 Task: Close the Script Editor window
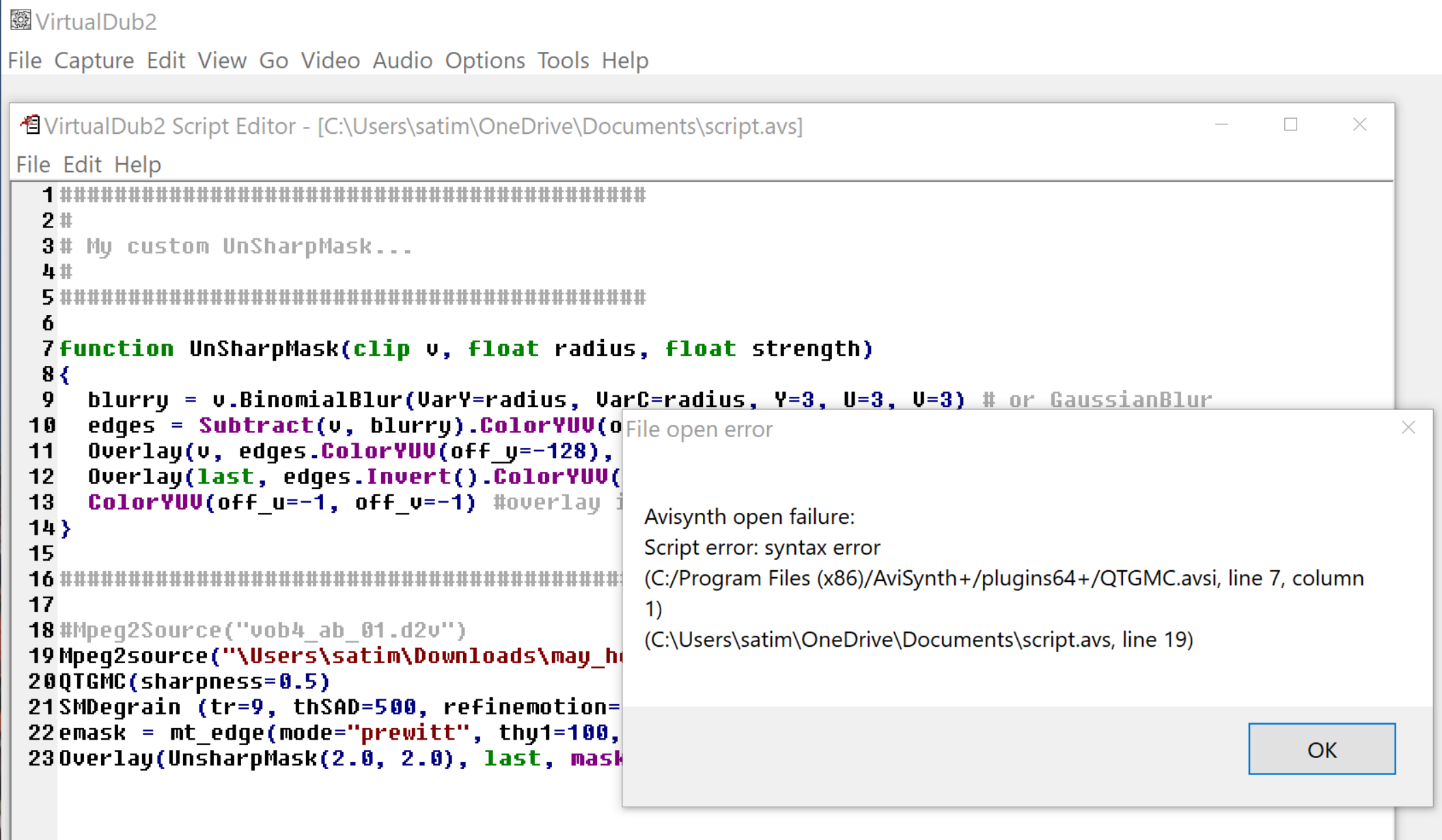tap(1360, 125)
